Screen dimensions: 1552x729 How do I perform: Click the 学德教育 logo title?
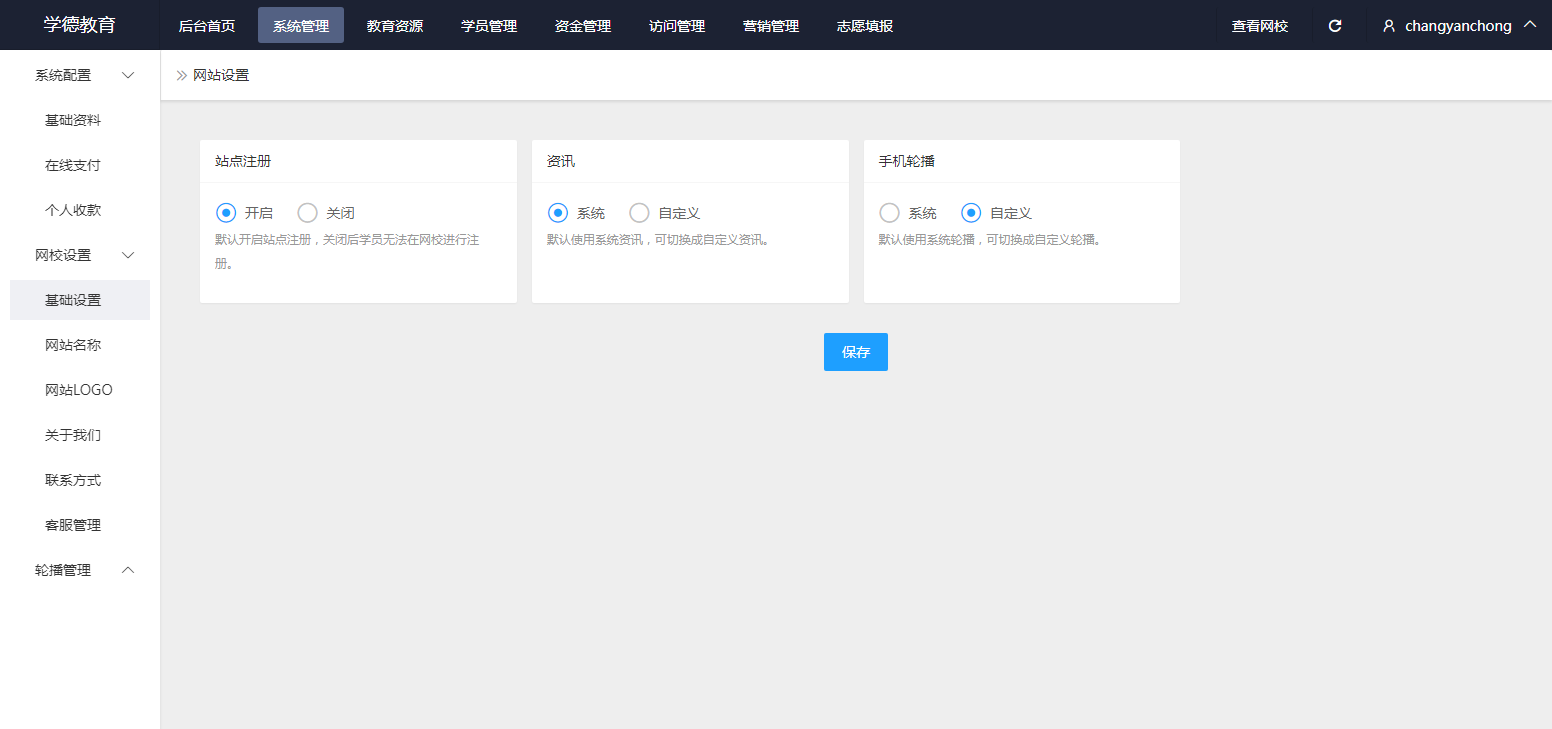[x=80, y=25]
